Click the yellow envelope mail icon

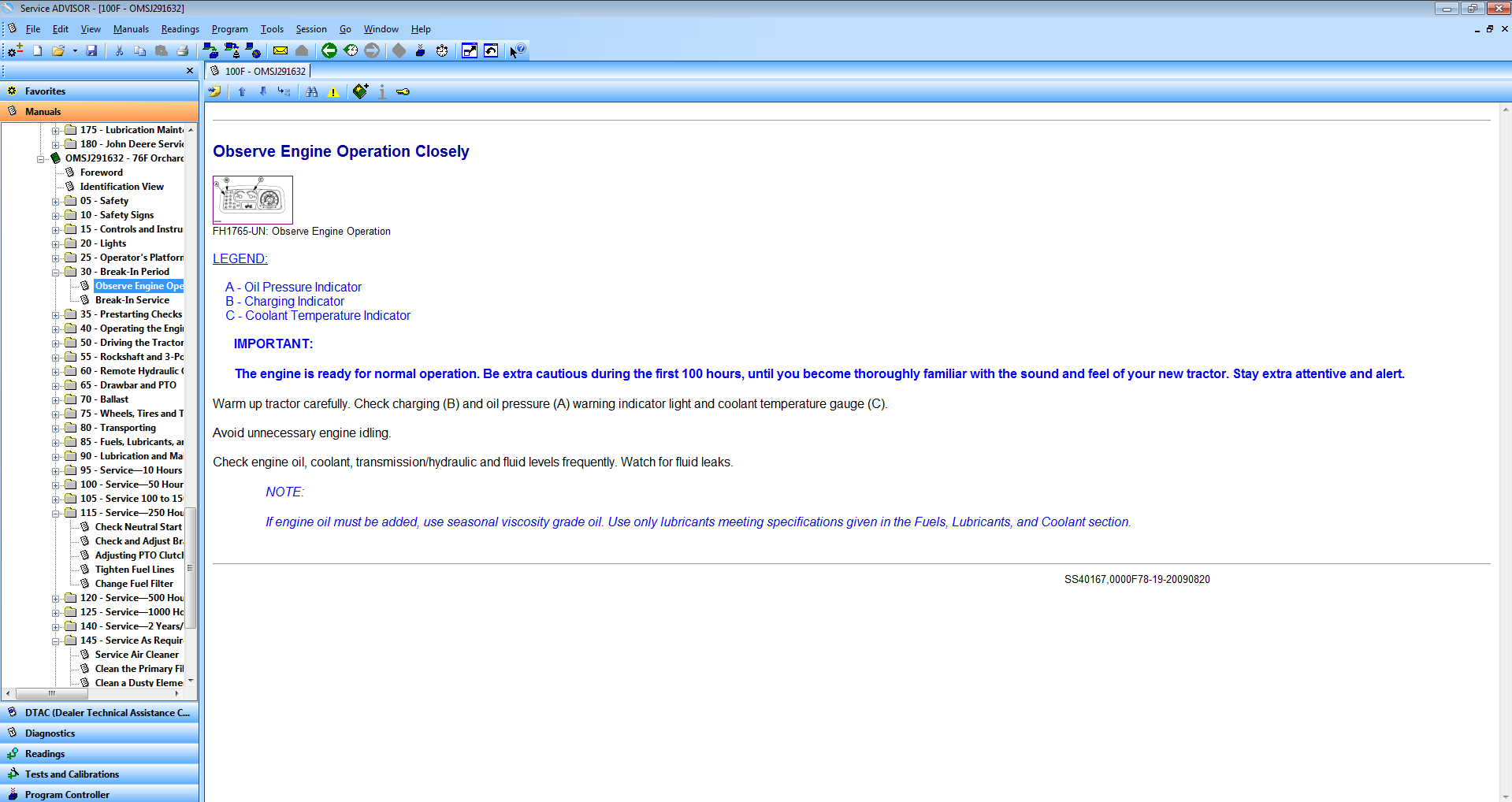pos(280,50)
